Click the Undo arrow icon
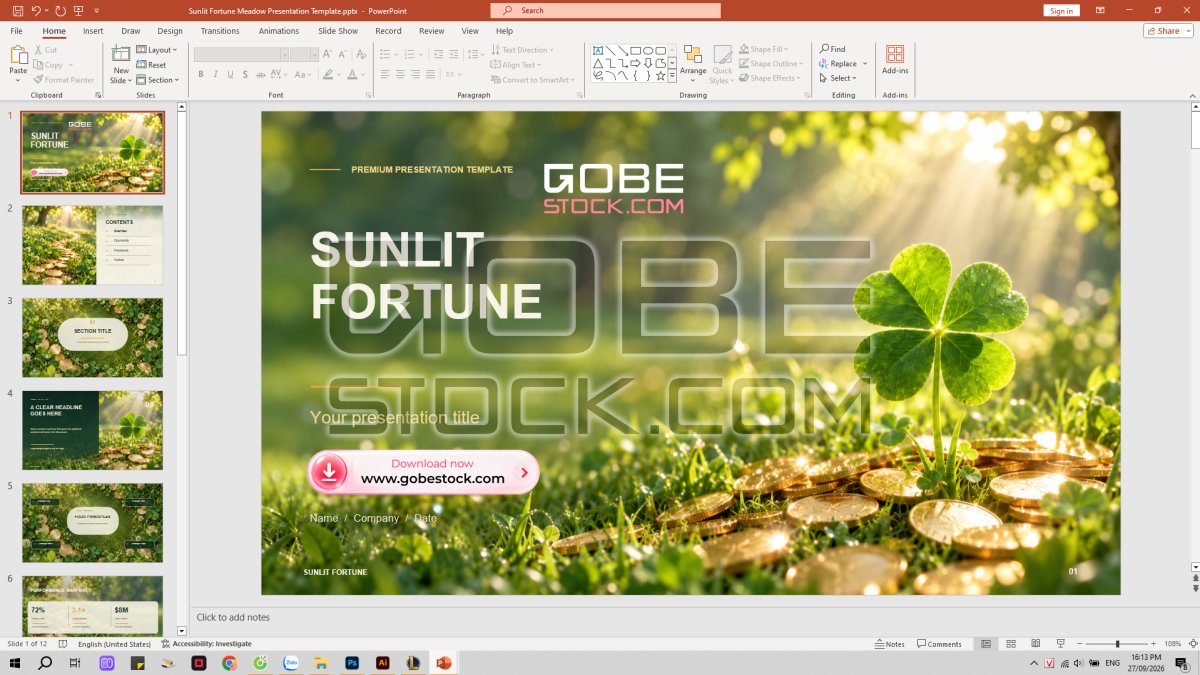The height and width of the screenshot is (675, 1200). (x=36, y=10)
